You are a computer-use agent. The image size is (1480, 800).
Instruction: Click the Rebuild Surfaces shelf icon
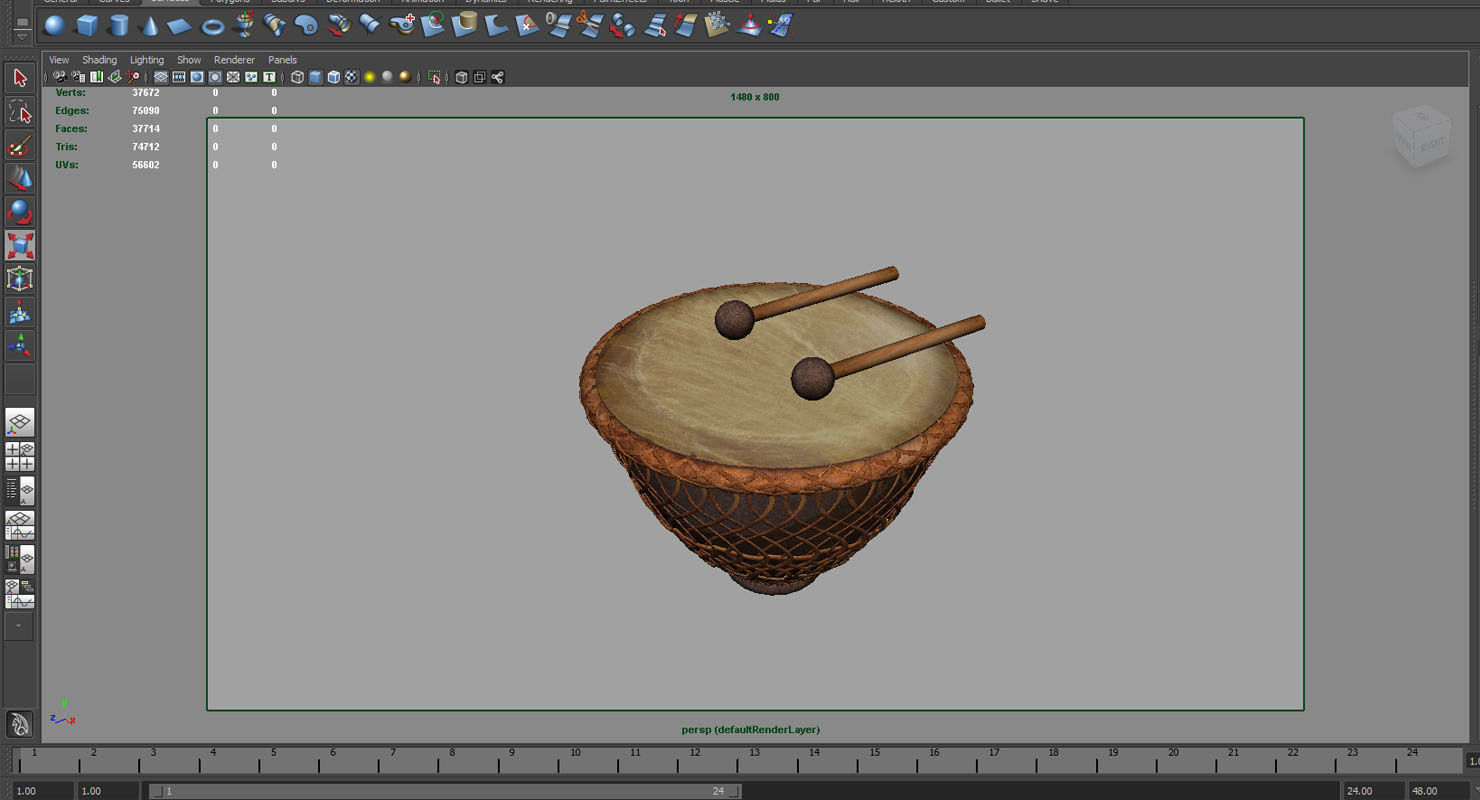coord(717,25)
